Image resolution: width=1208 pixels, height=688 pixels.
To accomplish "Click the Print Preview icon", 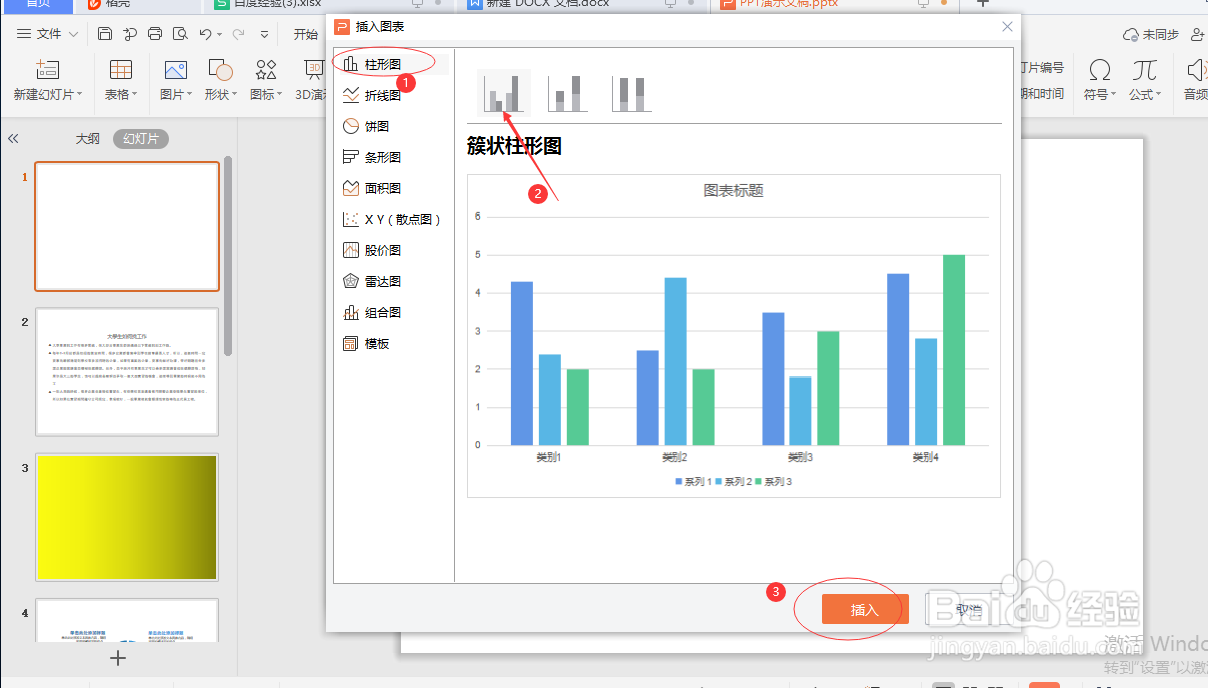I will click(180, 34).
